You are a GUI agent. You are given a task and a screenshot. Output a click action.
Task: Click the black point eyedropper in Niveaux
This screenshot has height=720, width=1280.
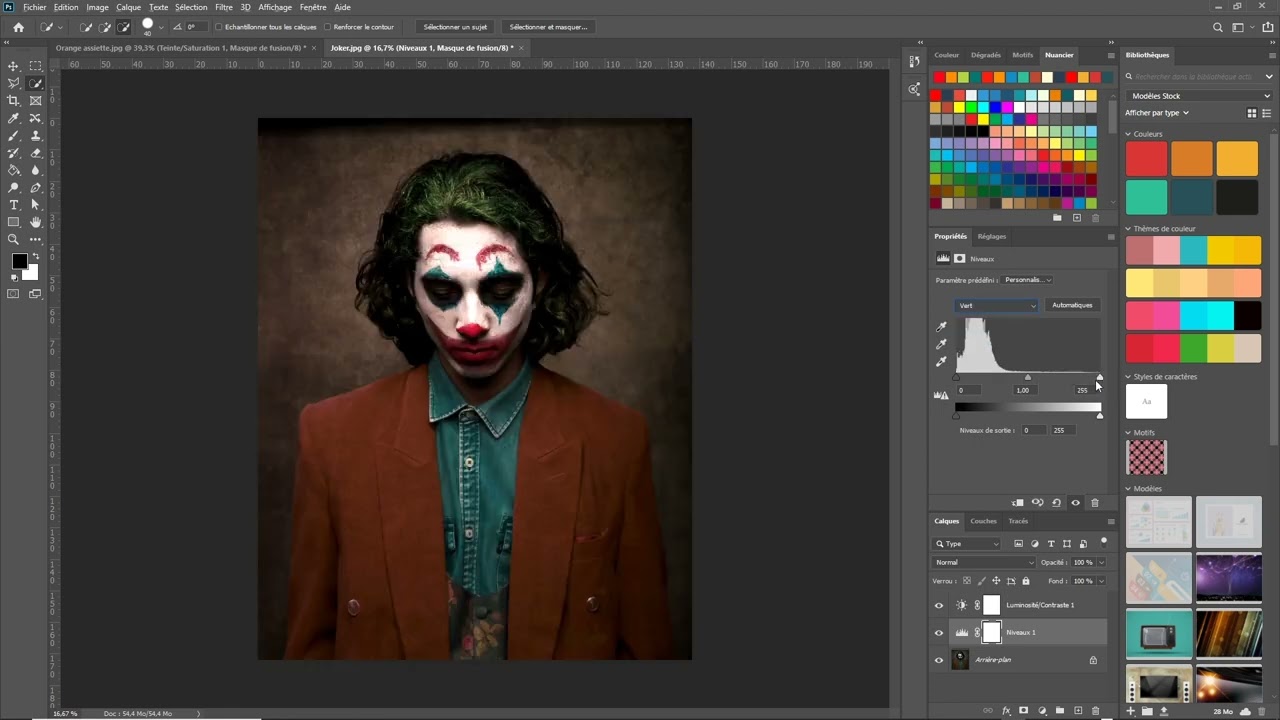click(x=941, y=327)
